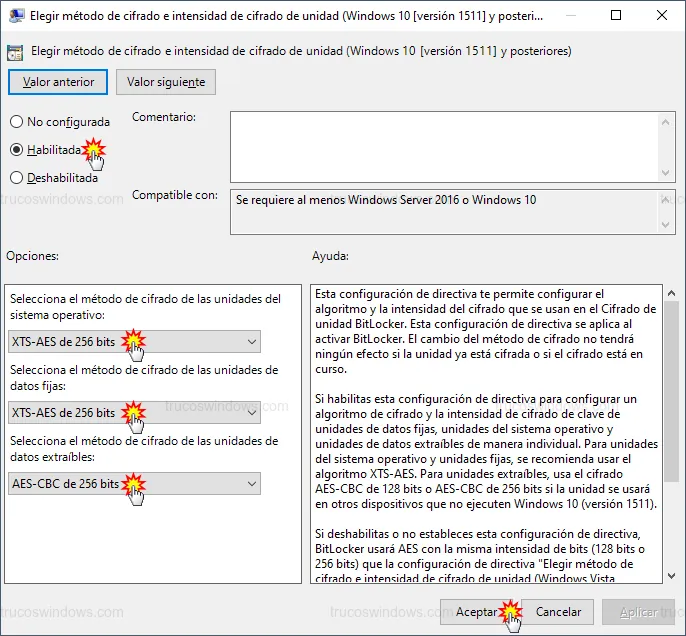This screenshot has width=686, height=636.
Task: Click the down arrow in the Compatible con box
Action: (666, 225)
